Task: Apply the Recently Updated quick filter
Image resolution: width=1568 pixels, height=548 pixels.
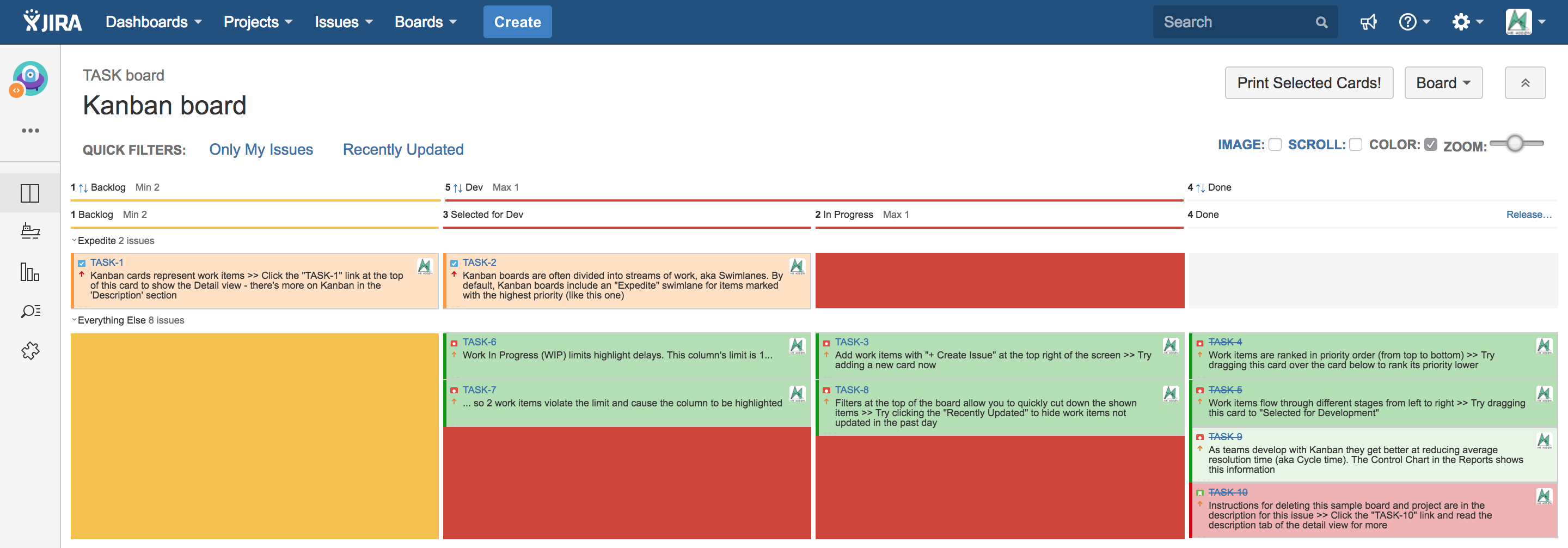Action: coord(403,149)
